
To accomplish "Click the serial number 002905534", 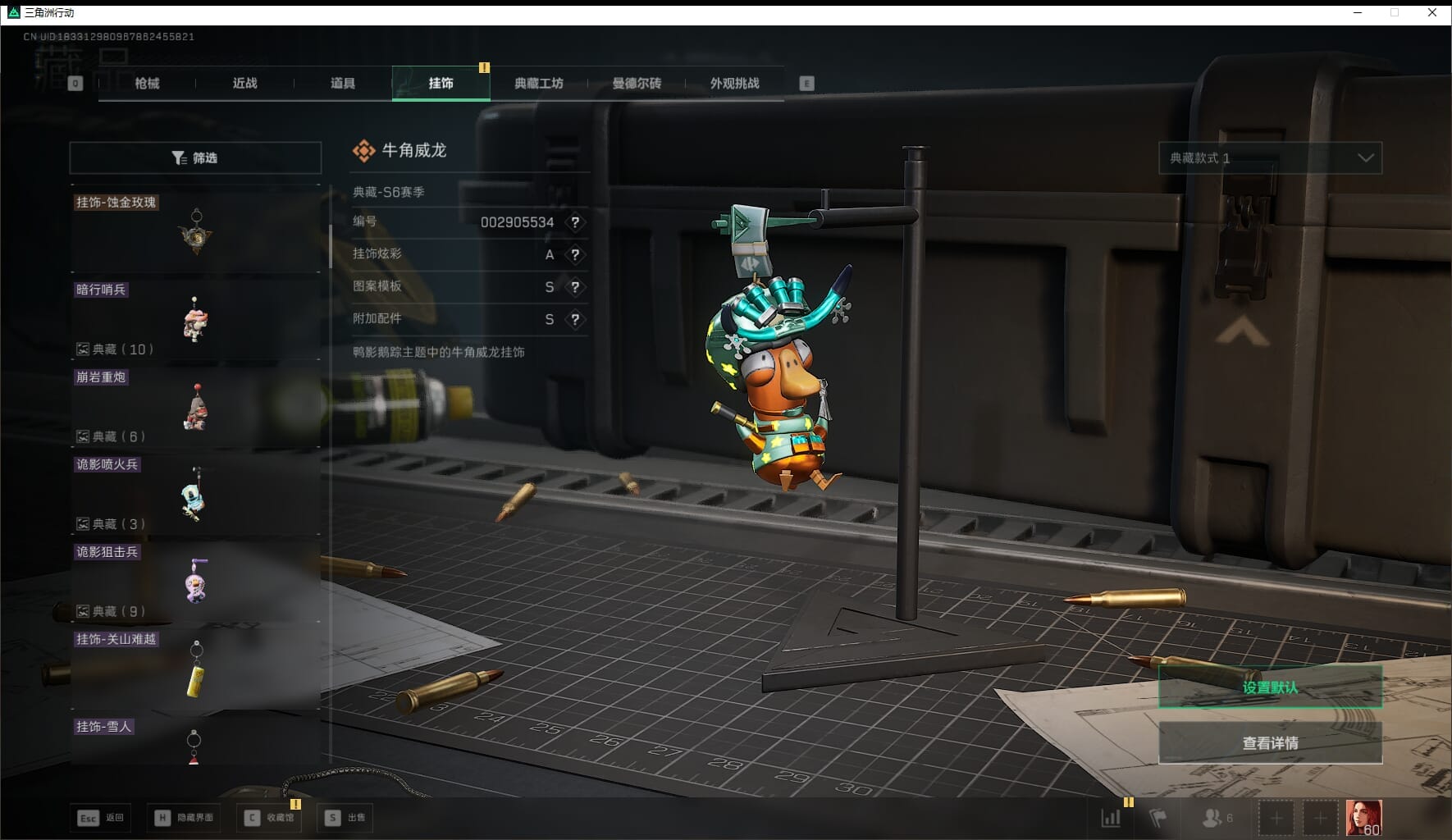I will point(517,222).
